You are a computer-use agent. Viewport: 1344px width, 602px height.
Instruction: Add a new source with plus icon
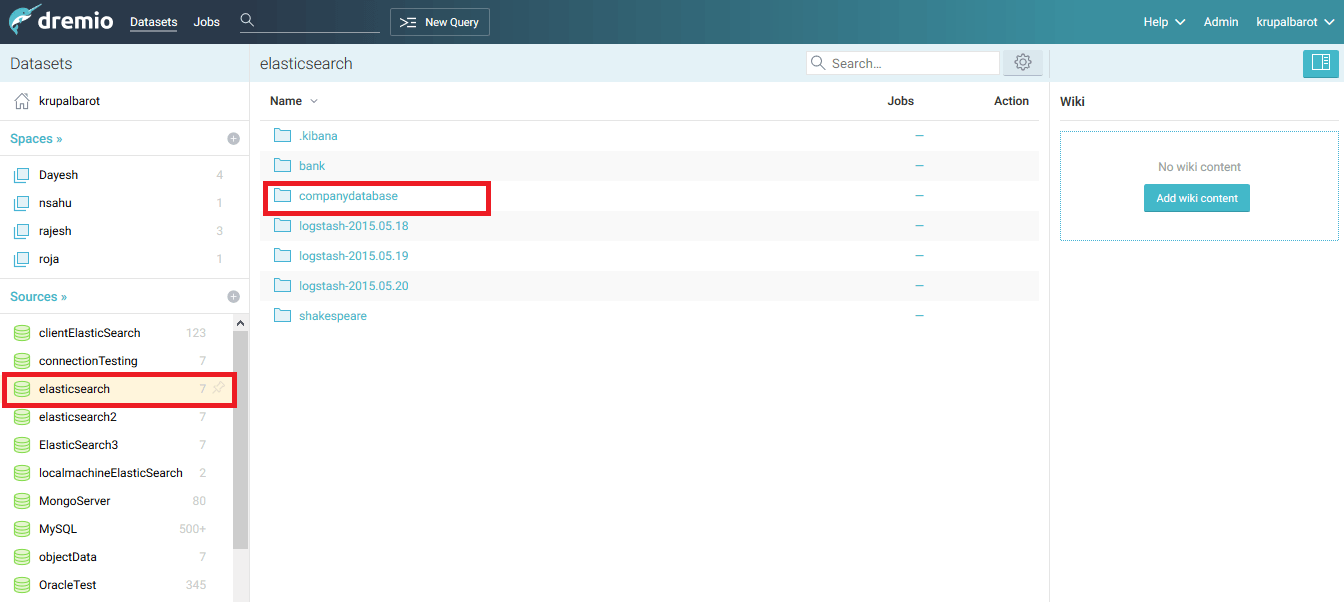click(x=233, y=297)
